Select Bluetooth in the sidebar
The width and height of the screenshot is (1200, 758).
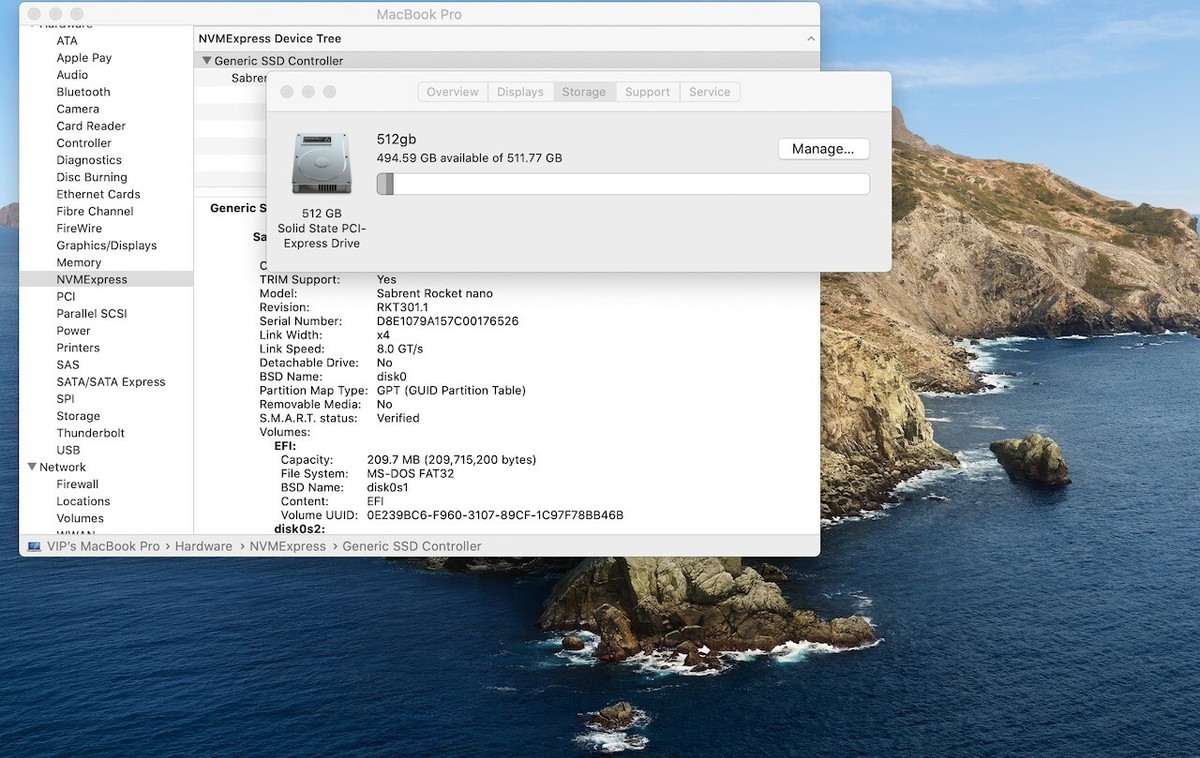pos(83,92)
